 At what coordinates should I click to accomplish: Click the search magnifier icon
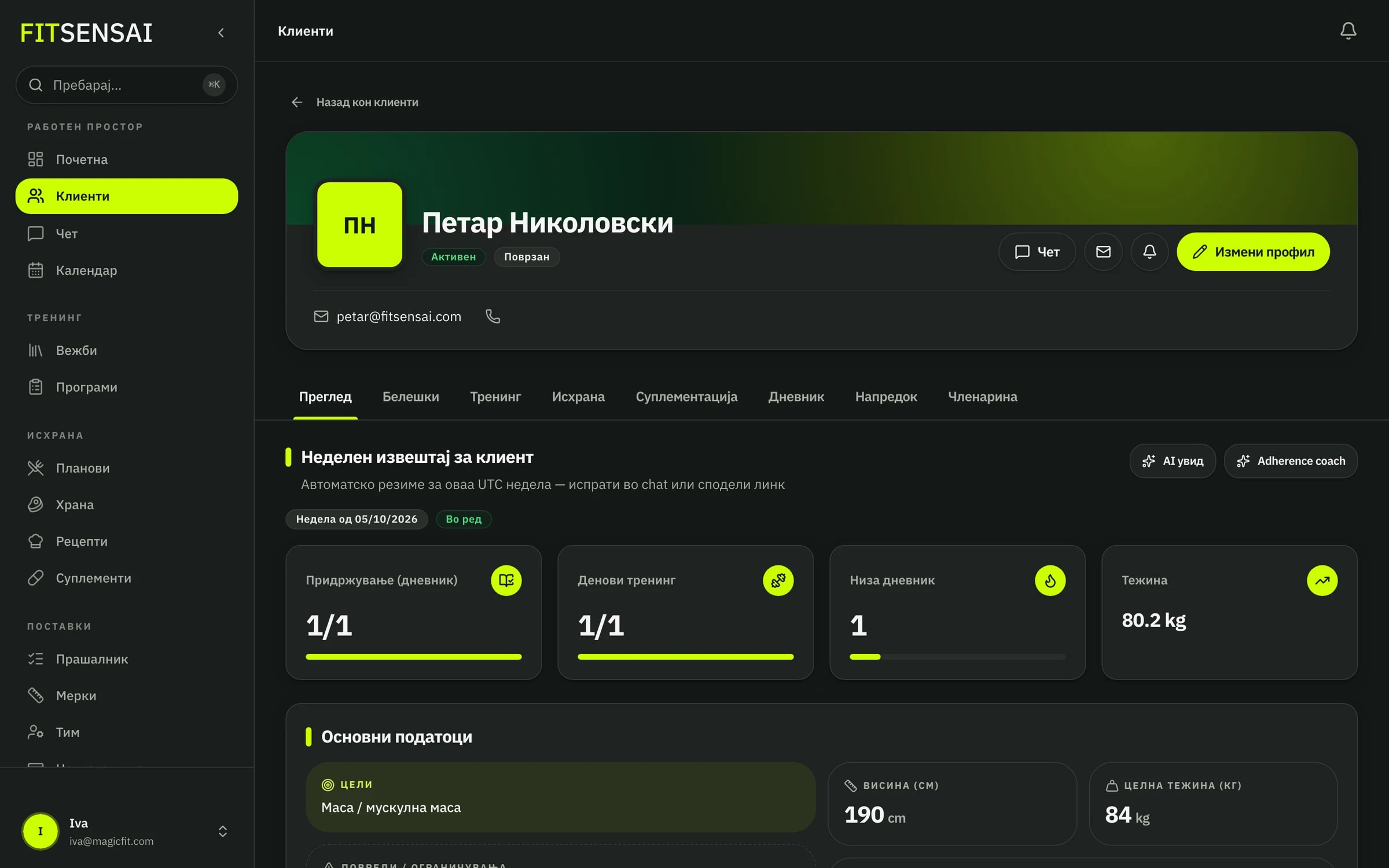tap(36, 85)
